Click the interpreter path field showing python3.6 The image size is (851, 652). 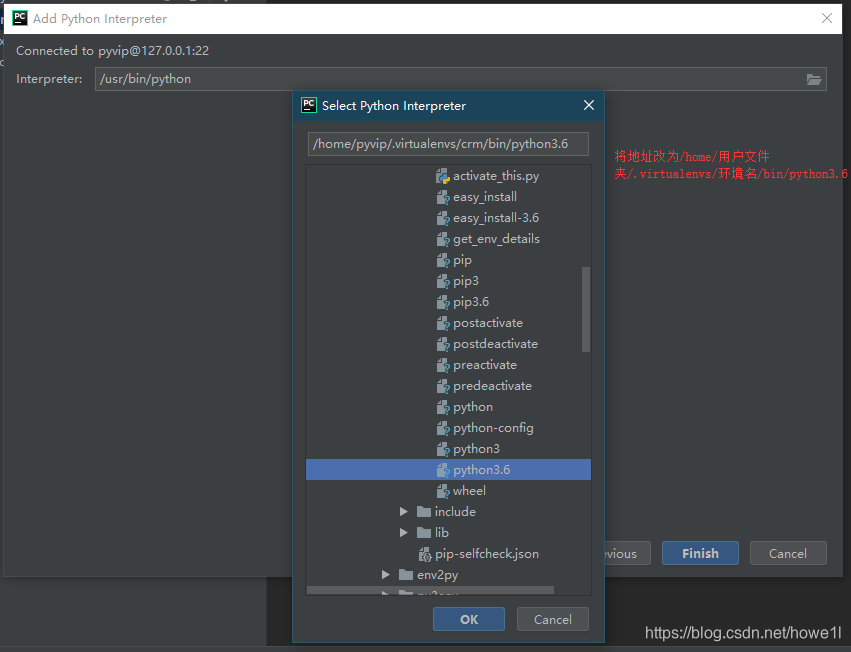point(448,144)
